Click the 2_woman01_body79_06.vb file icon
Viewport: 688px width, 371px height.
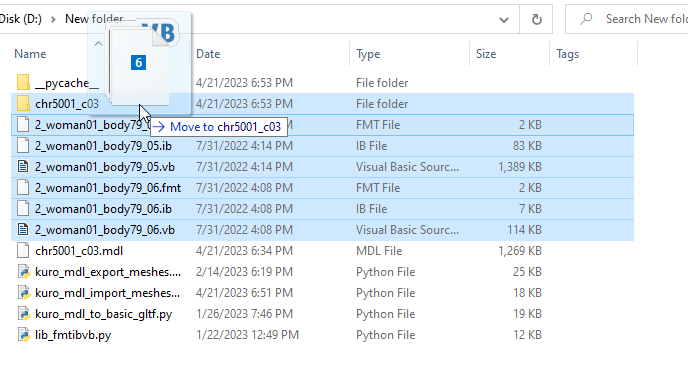pyautogui.click(x=23, y=230)
